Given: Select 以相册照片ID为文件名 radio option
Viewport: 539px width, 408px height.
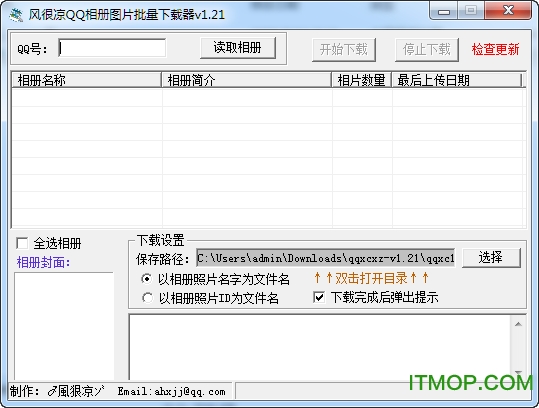Looking at the screenshot, I should pos(147,298).
